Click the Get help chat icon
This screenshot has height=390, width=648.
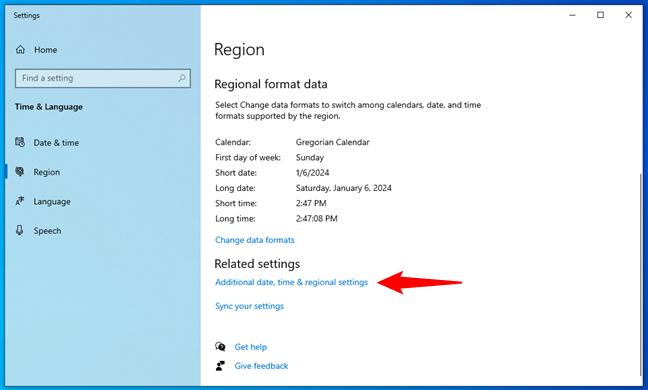point(220,347)
